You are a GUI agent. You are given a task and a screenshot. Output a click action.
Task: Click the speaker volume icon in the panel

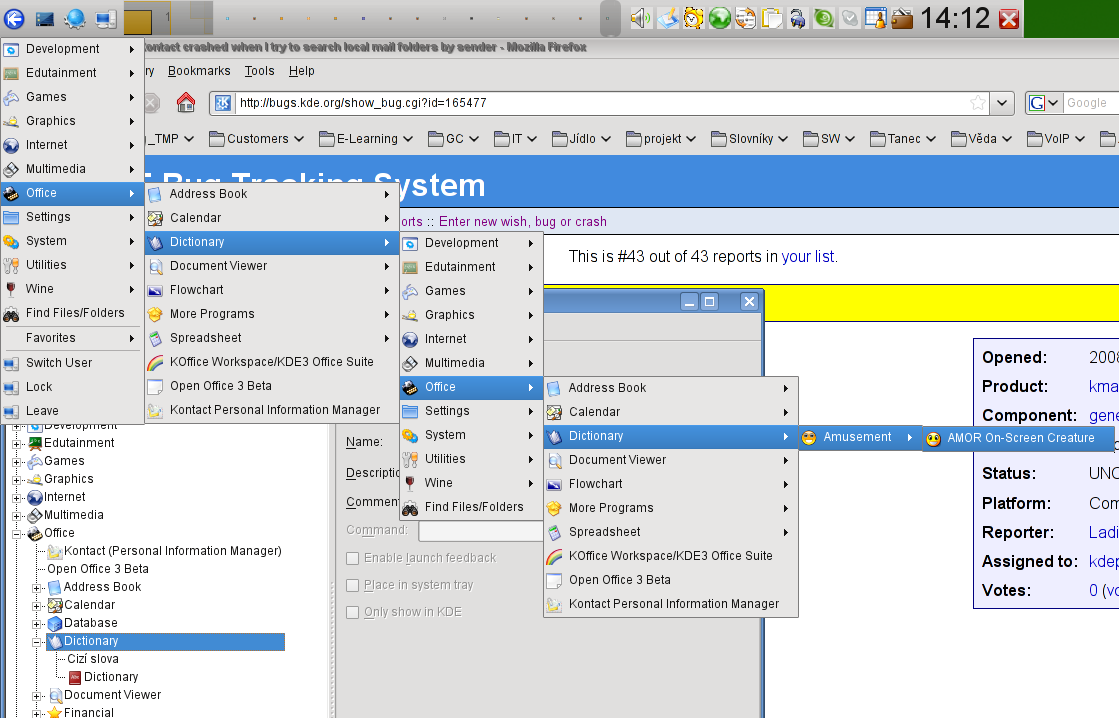(x=641, y=19)
